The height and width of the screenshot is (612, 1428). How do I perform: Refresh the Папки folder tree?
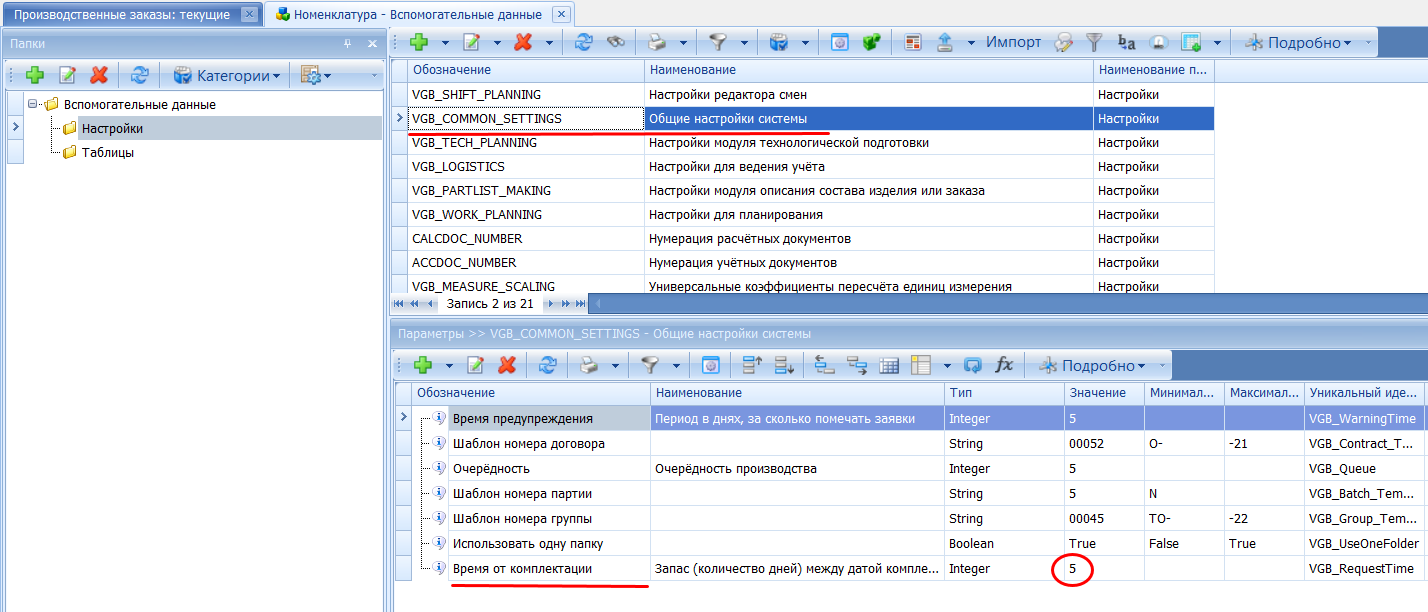click(x=140, y=75)
